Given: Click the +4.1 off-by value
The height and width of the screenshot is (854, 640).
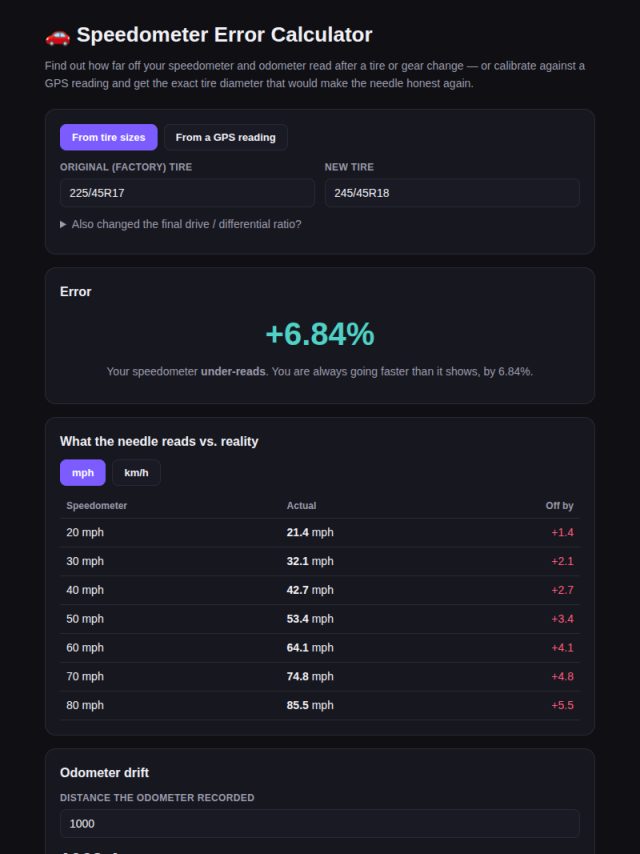Looking at the screenshot, I should click(562, 648).
